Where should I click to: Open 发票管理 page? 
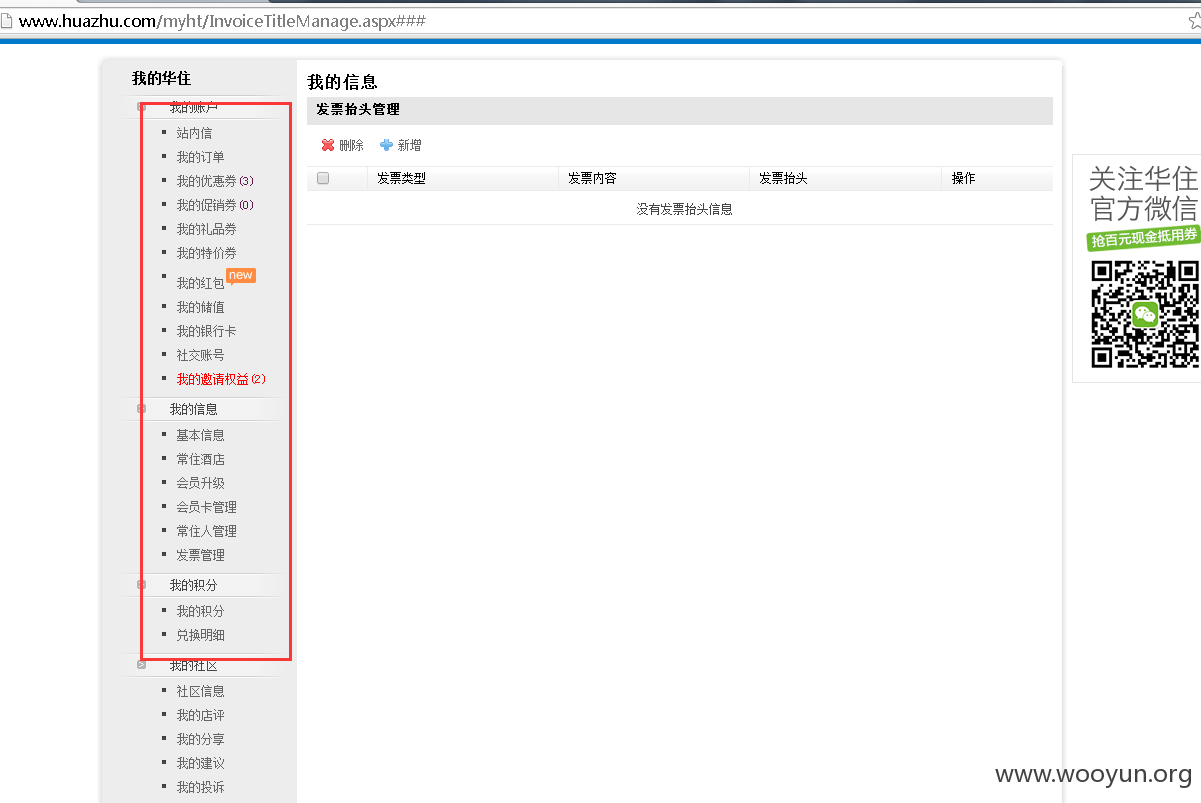[x=200, y=555]
